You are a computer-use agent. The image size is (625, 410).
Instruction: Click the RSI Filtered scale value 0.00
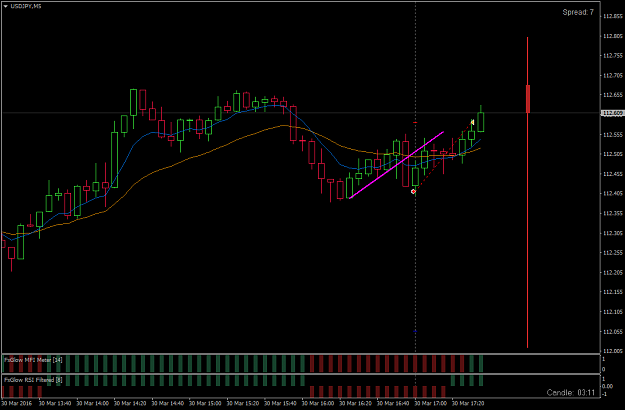coord(607,386)
